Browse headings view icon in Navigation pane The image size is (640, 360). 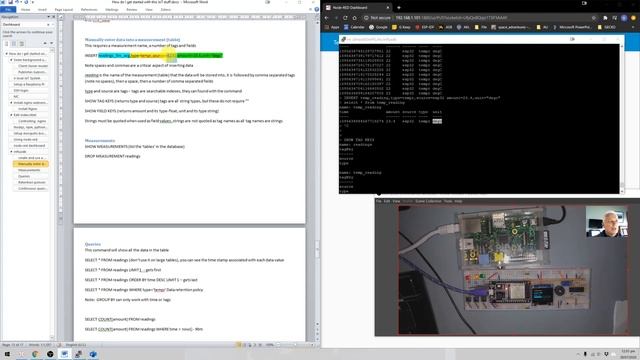[7, 43]
